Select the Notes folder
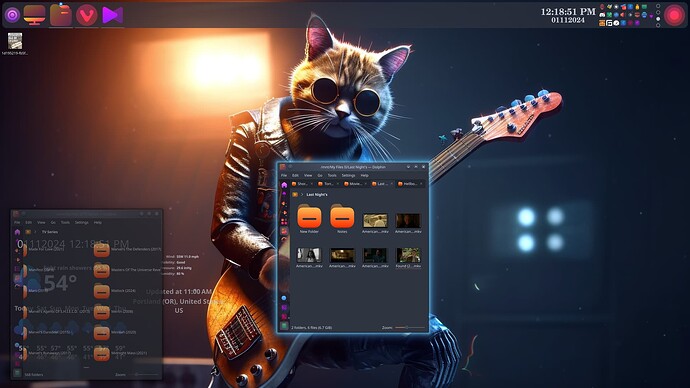 (342, 218)
